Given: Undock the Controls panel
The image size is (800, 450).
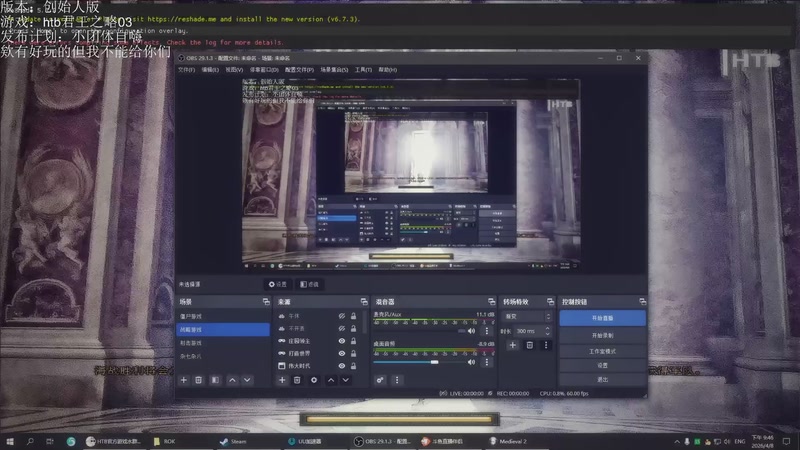Looking at the screenshot, I should 642,302.
